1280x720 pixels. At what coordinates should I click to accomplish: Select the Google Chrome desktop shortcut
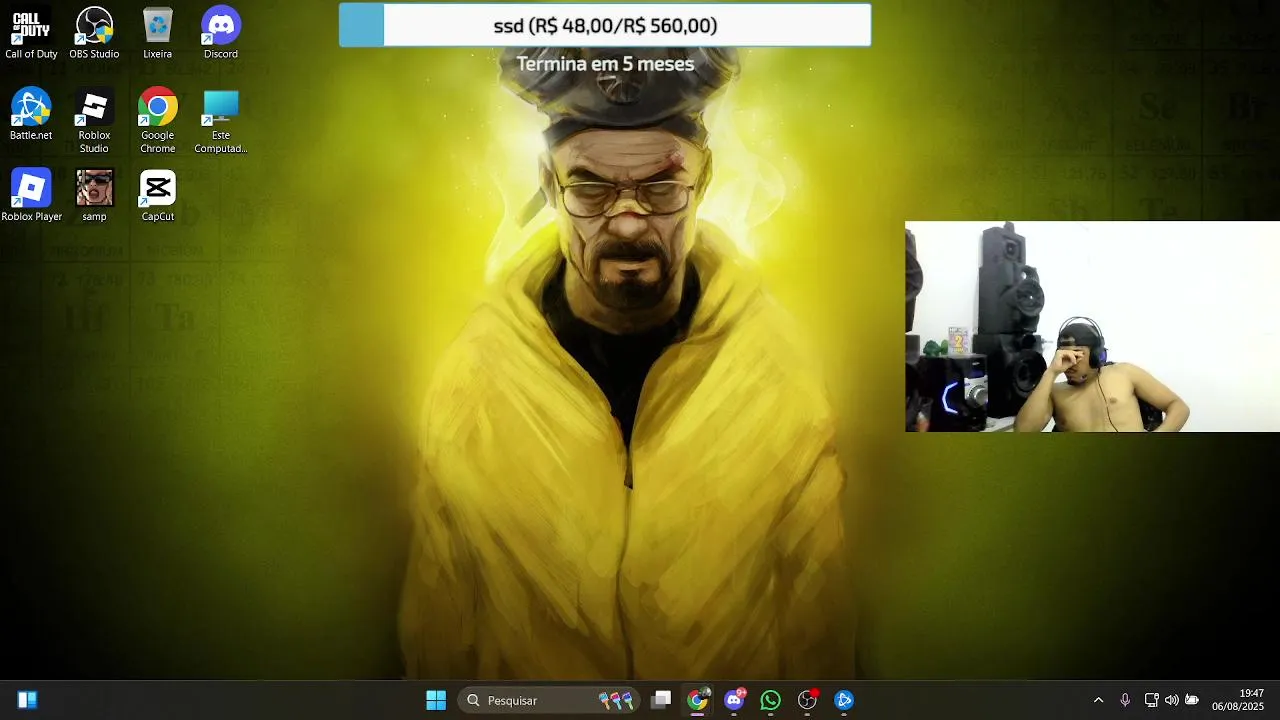coord(157,122)
